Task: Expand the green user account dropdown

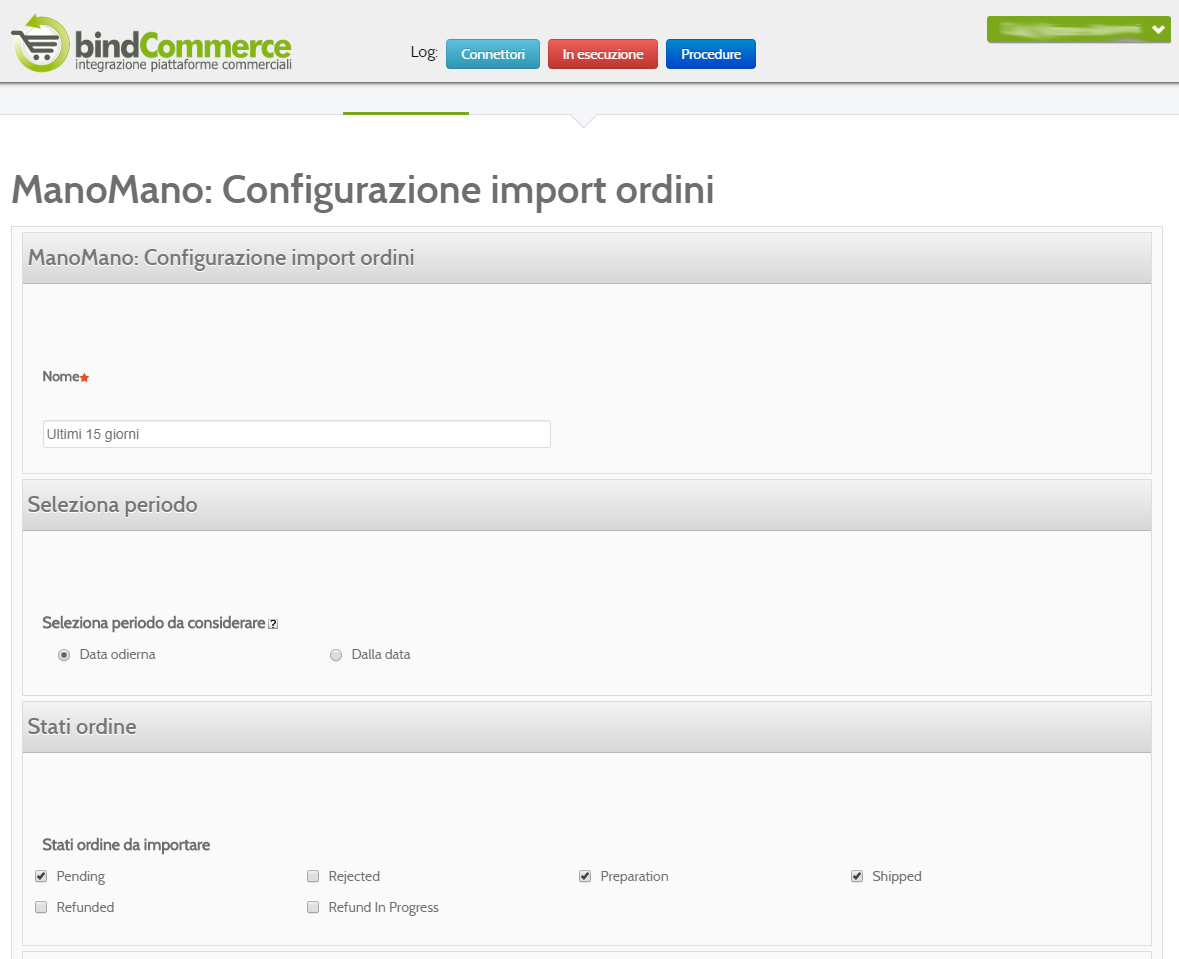Action: pyautogui.click(x=1078, y=29)
